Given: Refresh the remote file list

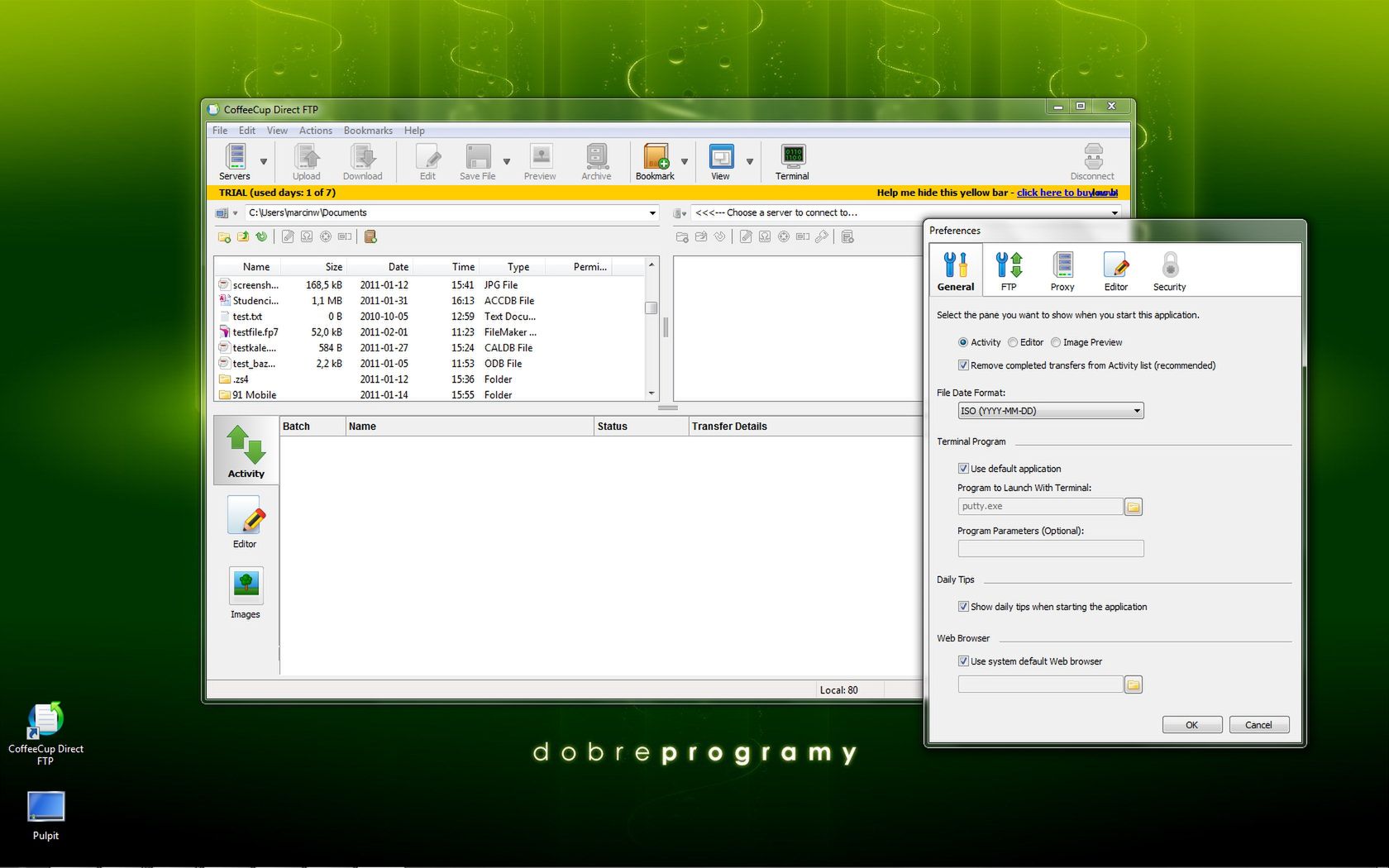Looking at the screenshot, I should [719, 237].
